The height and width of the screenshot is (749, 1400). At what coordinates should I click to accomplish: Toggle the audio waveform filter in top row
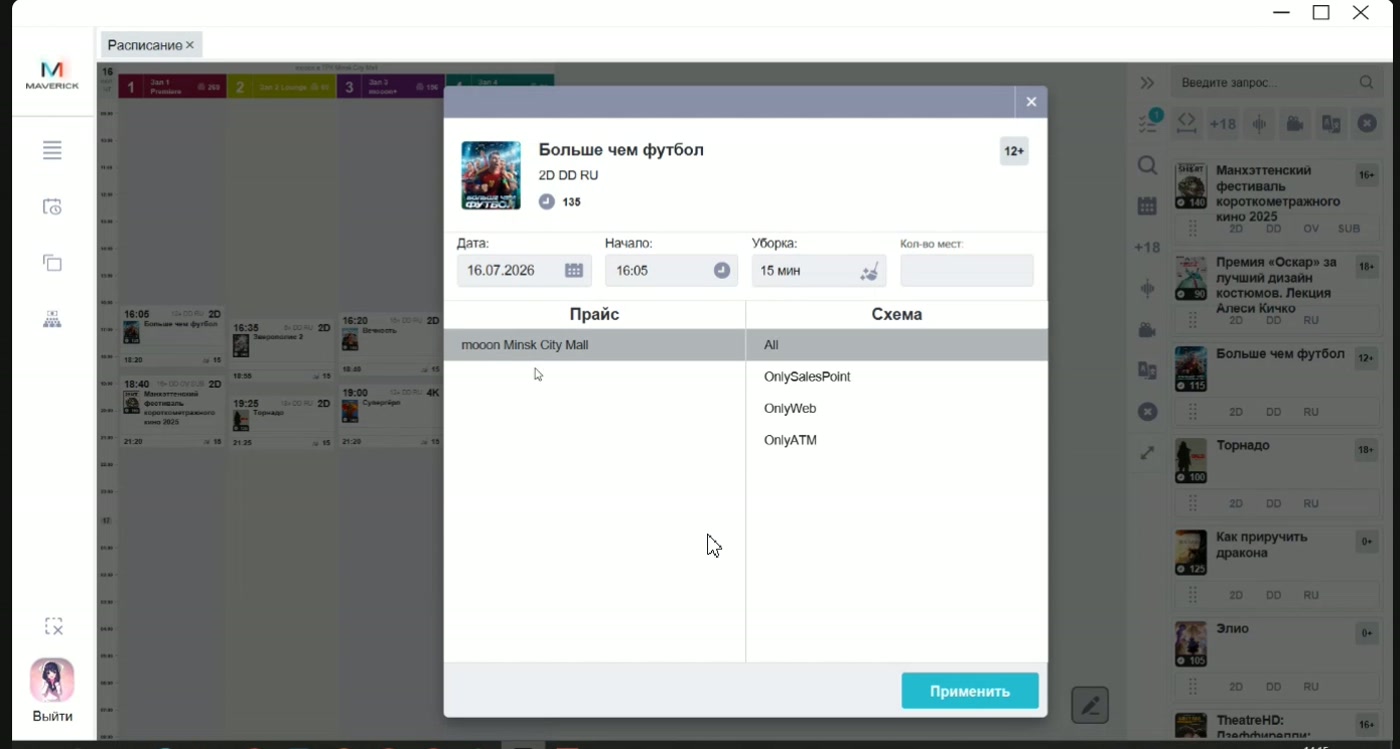point(1260,124)
